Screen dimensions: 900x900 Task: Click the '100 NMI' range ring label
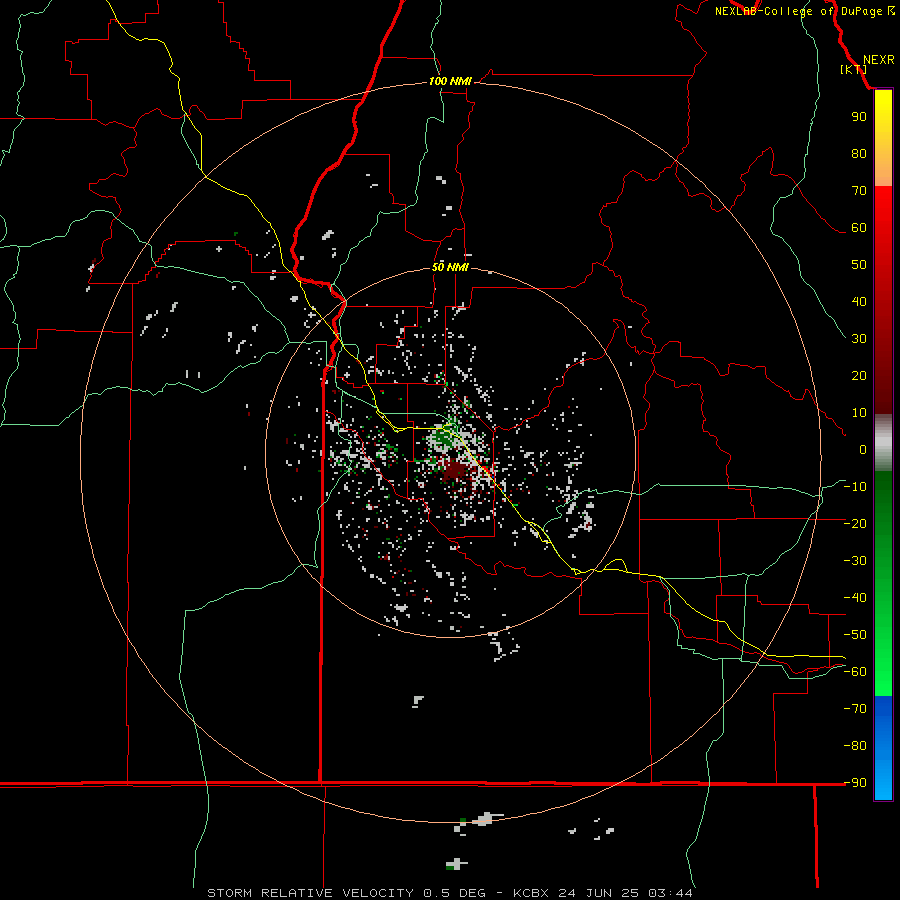point(450,82)
